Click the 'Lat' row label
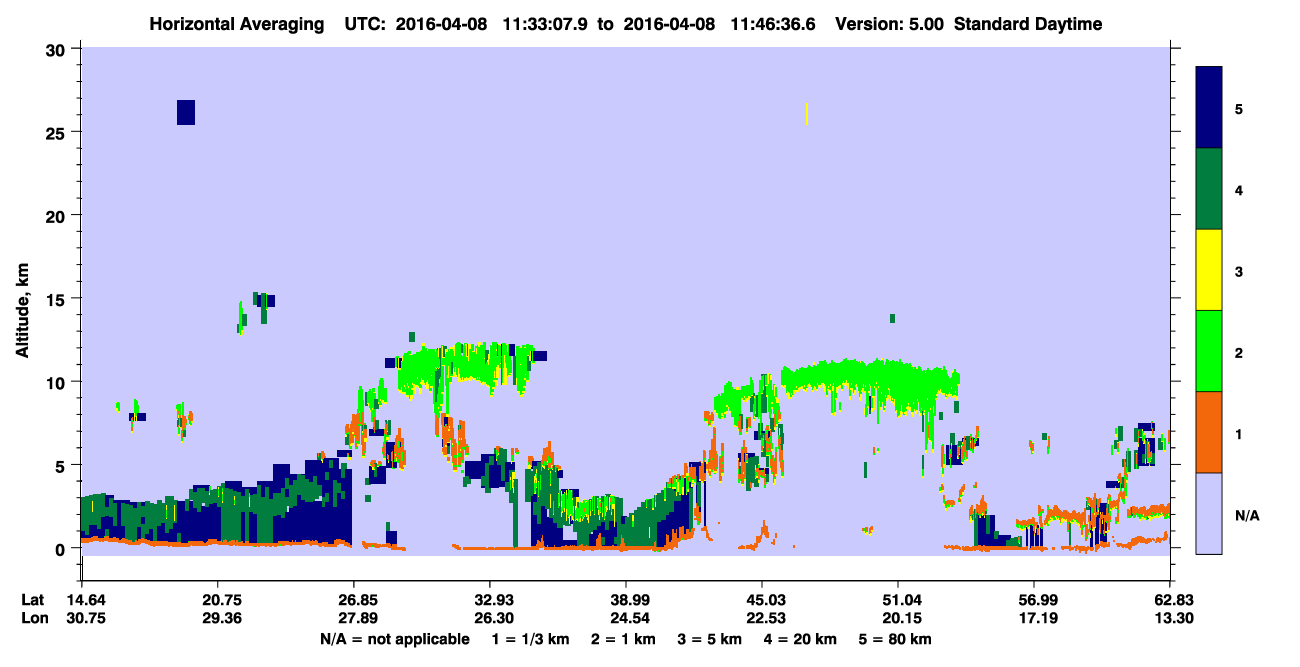This screenshot has height=667, width=1300. coord(33,599)
